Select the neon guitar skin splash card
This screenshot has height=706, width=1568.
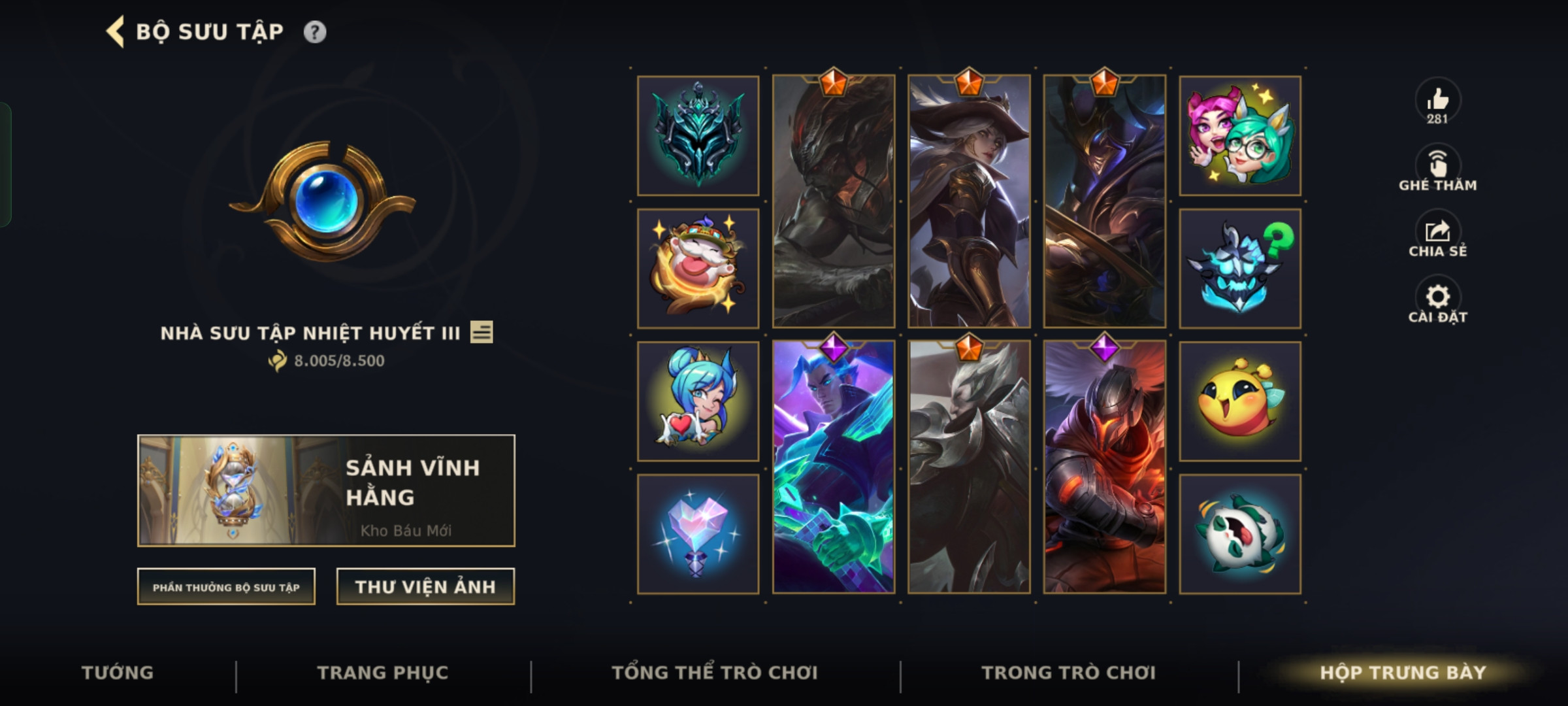[833, 467]
